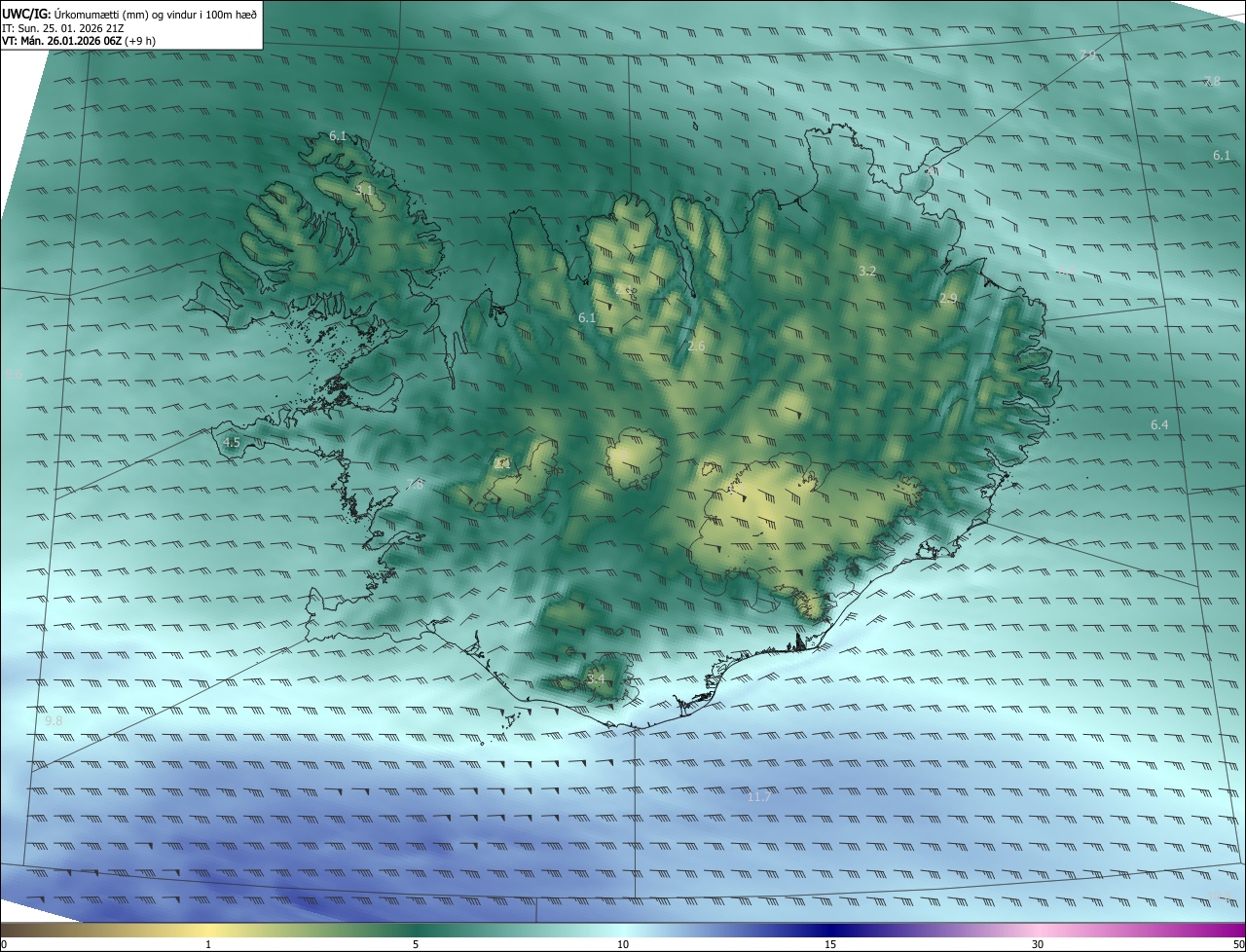
Task: Pick the green color band between 1 and 5
Action: pos(311,930)
